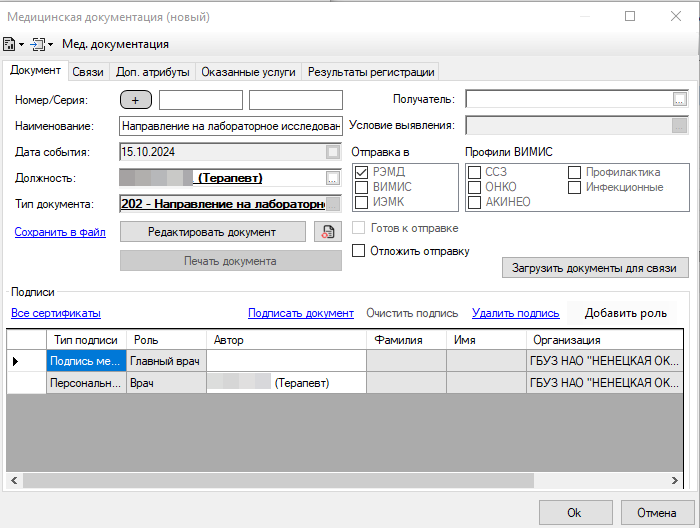The height and width of the screenshot is (528, 700).
Task: Select Врач role cell
Action: coord(166,383)
